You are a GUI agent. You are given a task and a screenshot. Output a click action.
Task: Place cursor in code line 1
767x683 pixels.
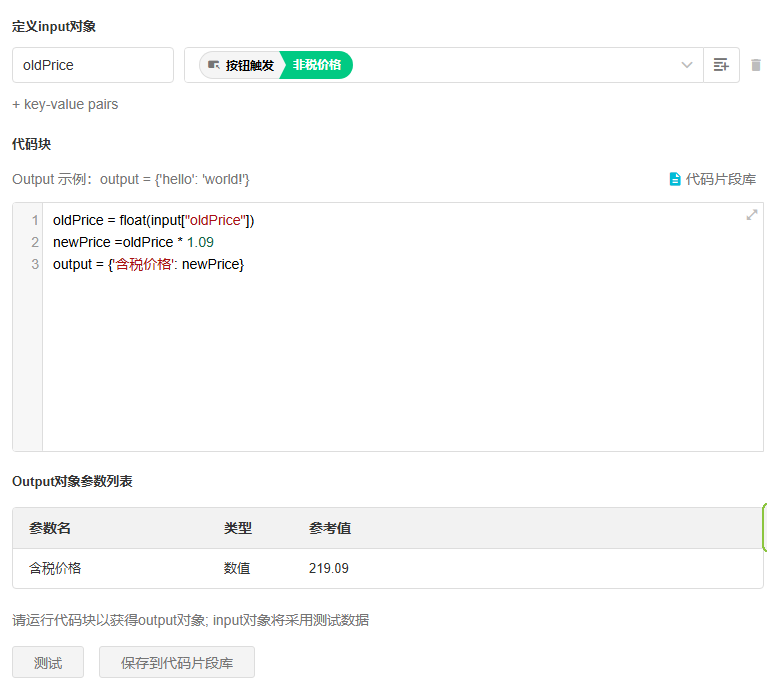(153, 220)
